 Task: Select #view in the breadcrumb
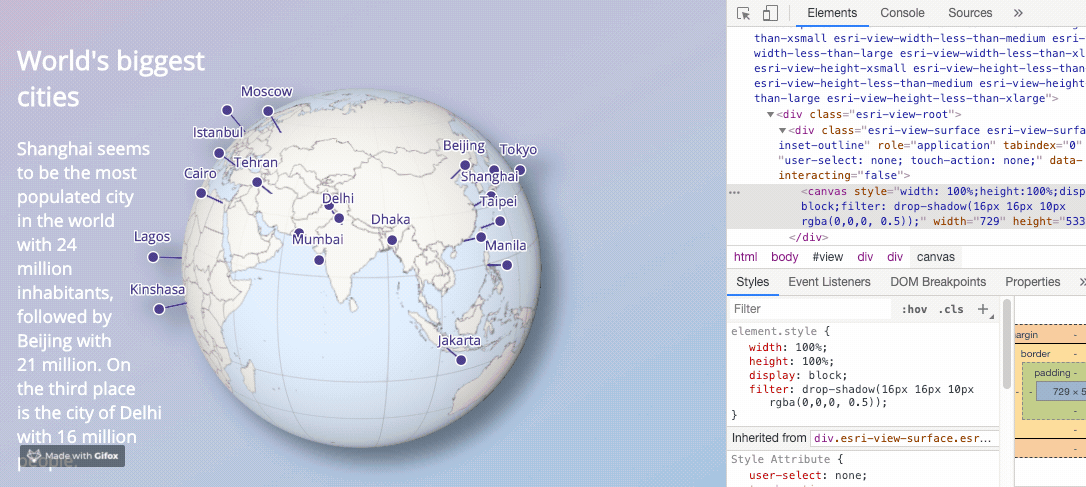coord(828,257)
